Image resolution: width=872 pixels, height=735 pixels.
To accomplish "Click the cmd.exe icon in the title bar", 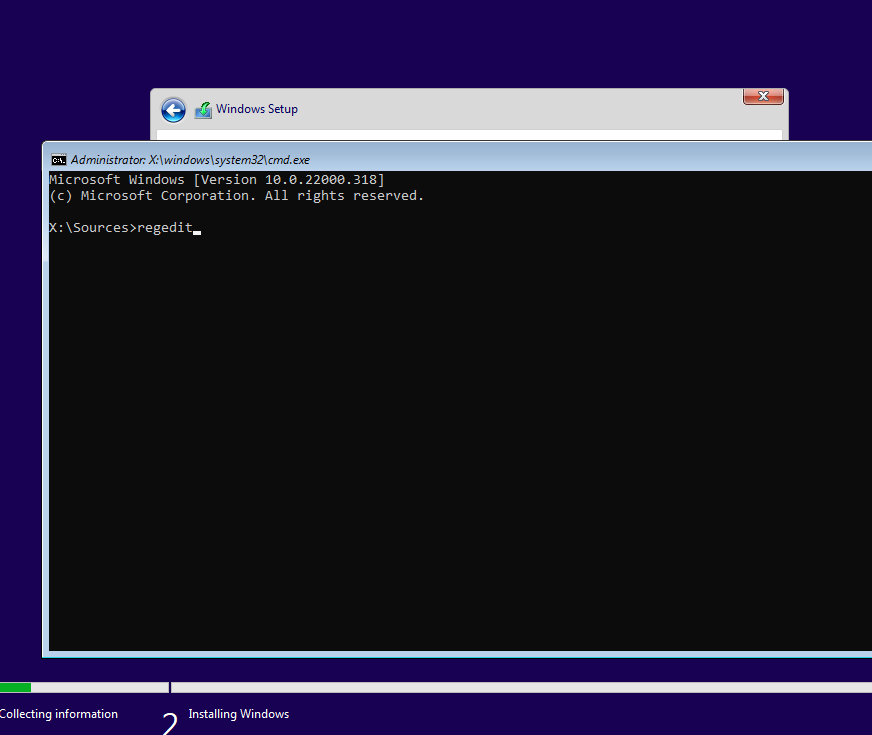I will [58, 160].
